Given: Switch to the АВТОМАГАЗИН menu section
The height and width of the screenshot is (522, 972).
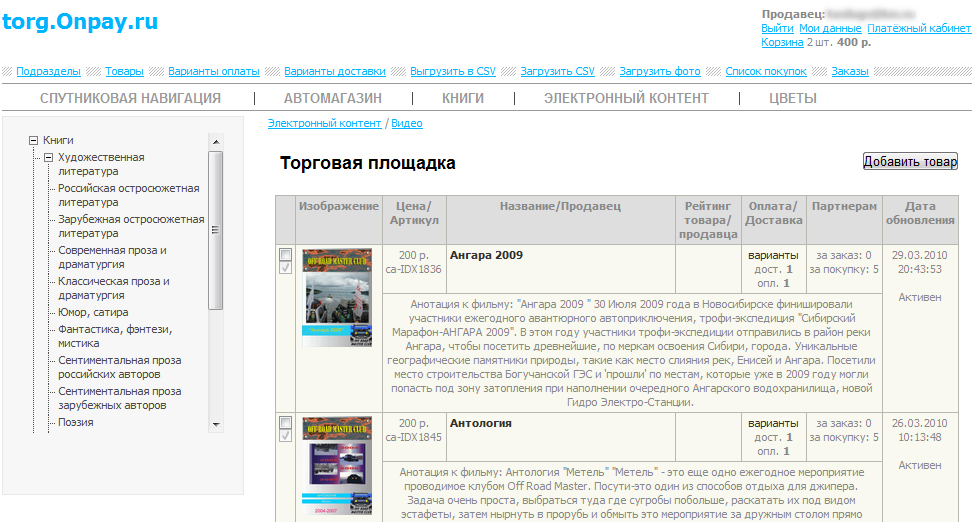Looking at the screenshot, I should point(332,98).
